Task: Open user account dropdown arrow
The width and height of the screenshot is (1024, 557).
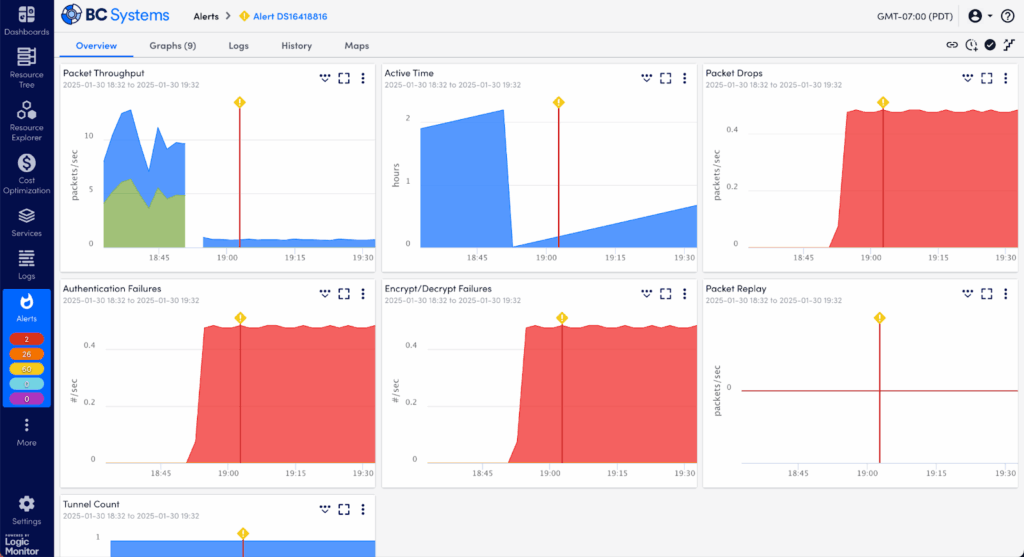Action: click(990, 16)
